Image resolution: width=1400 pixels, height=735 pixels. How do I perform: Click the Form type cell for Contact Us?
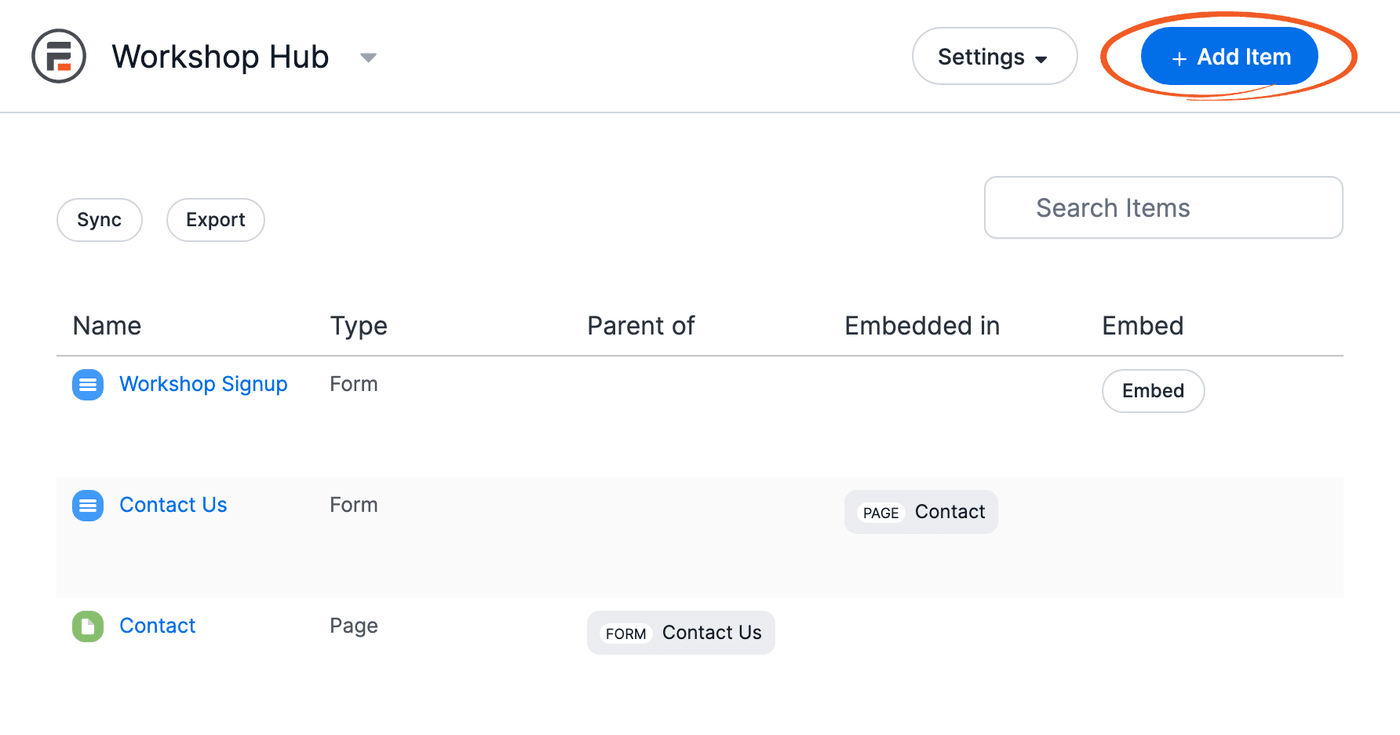(354, 505)
